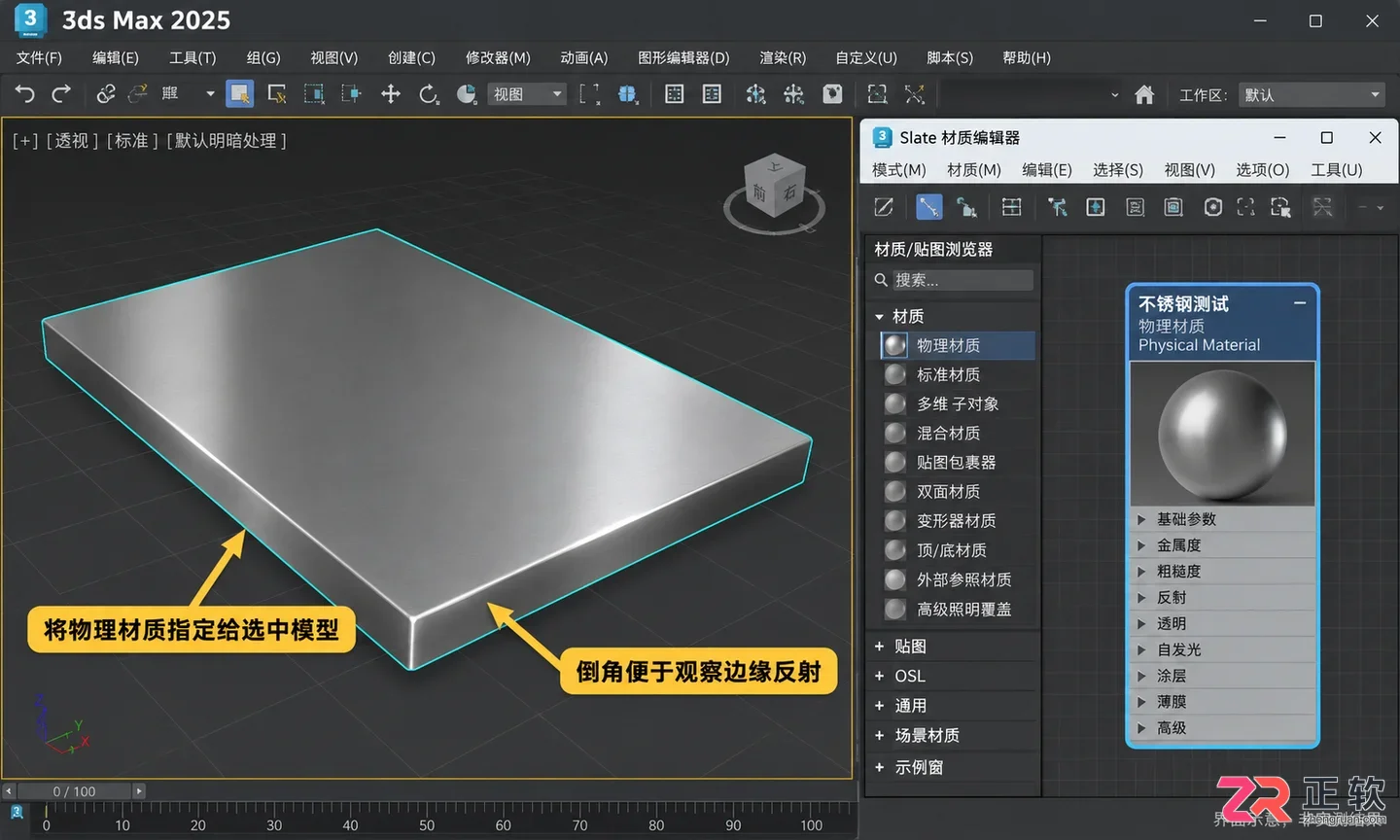1400x840 pixels.
Task: Click the Home icon beside workspace label
Action: click(x=1144, y=95)
